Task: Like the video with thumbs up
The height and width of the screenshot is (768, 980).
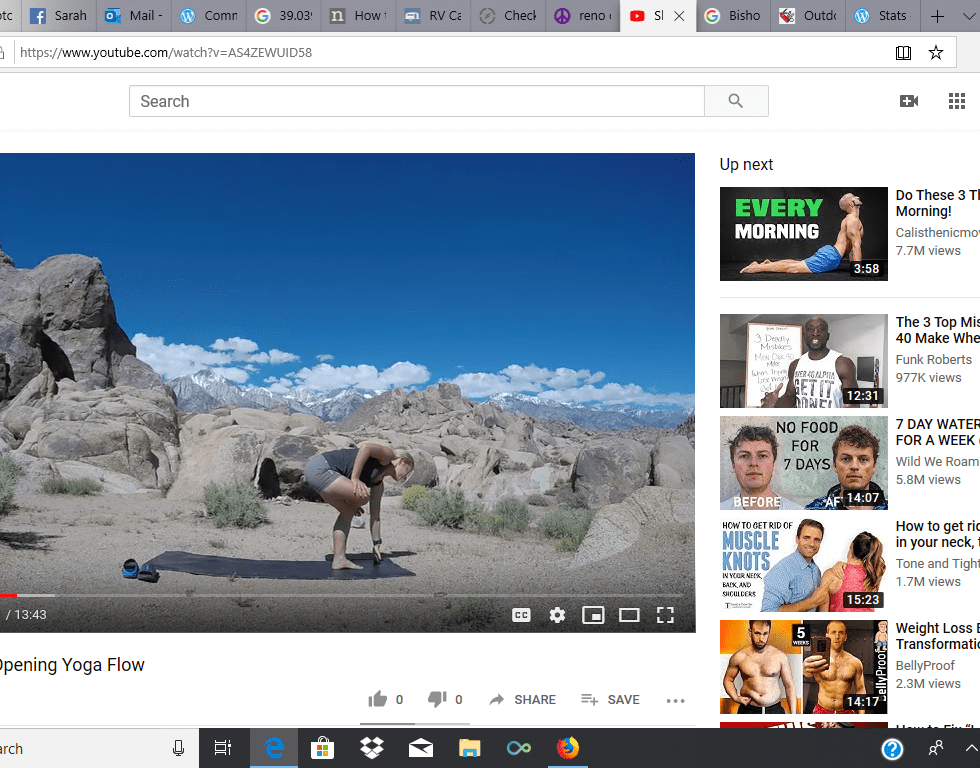Action: pos(378,700)
